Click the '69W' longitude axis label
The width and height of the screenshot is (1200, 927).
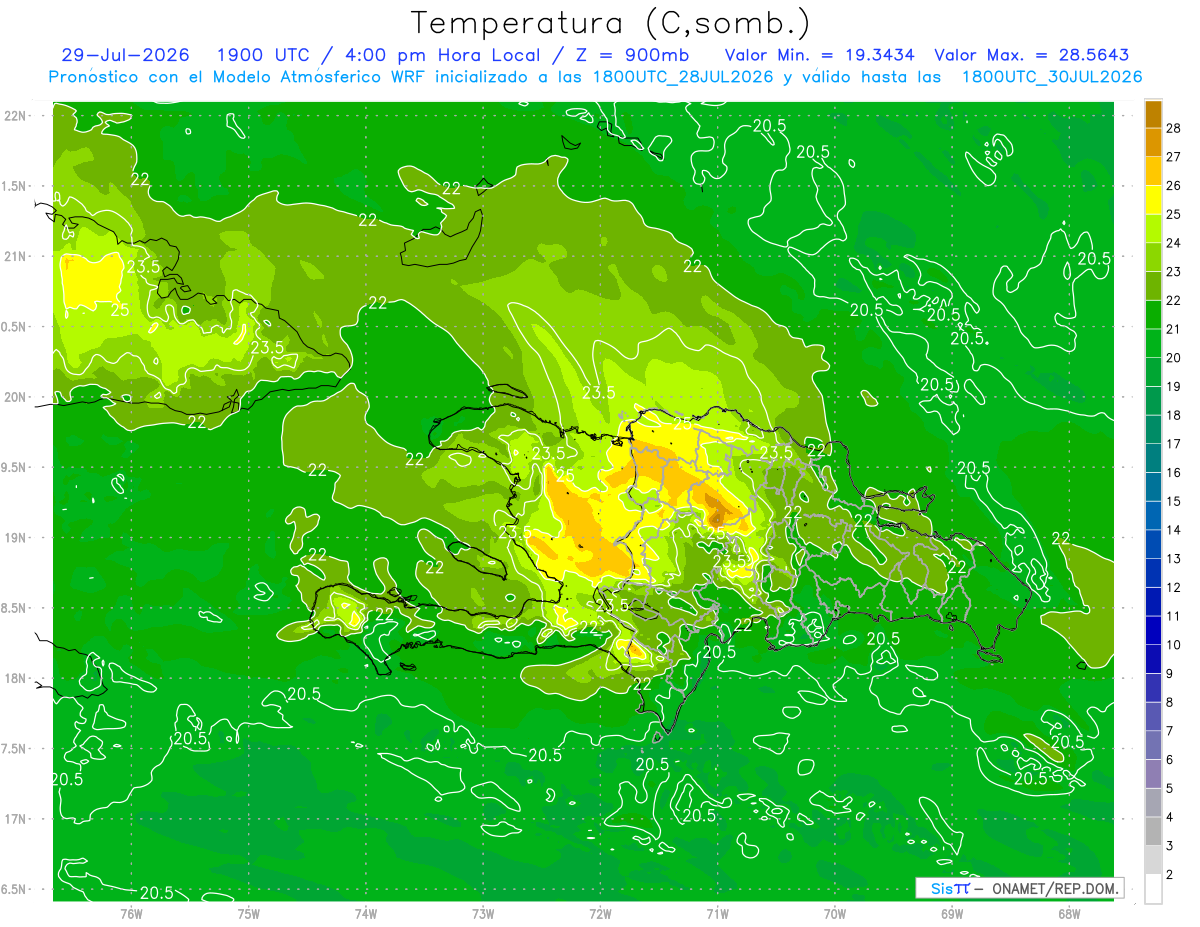coord(952,913)
